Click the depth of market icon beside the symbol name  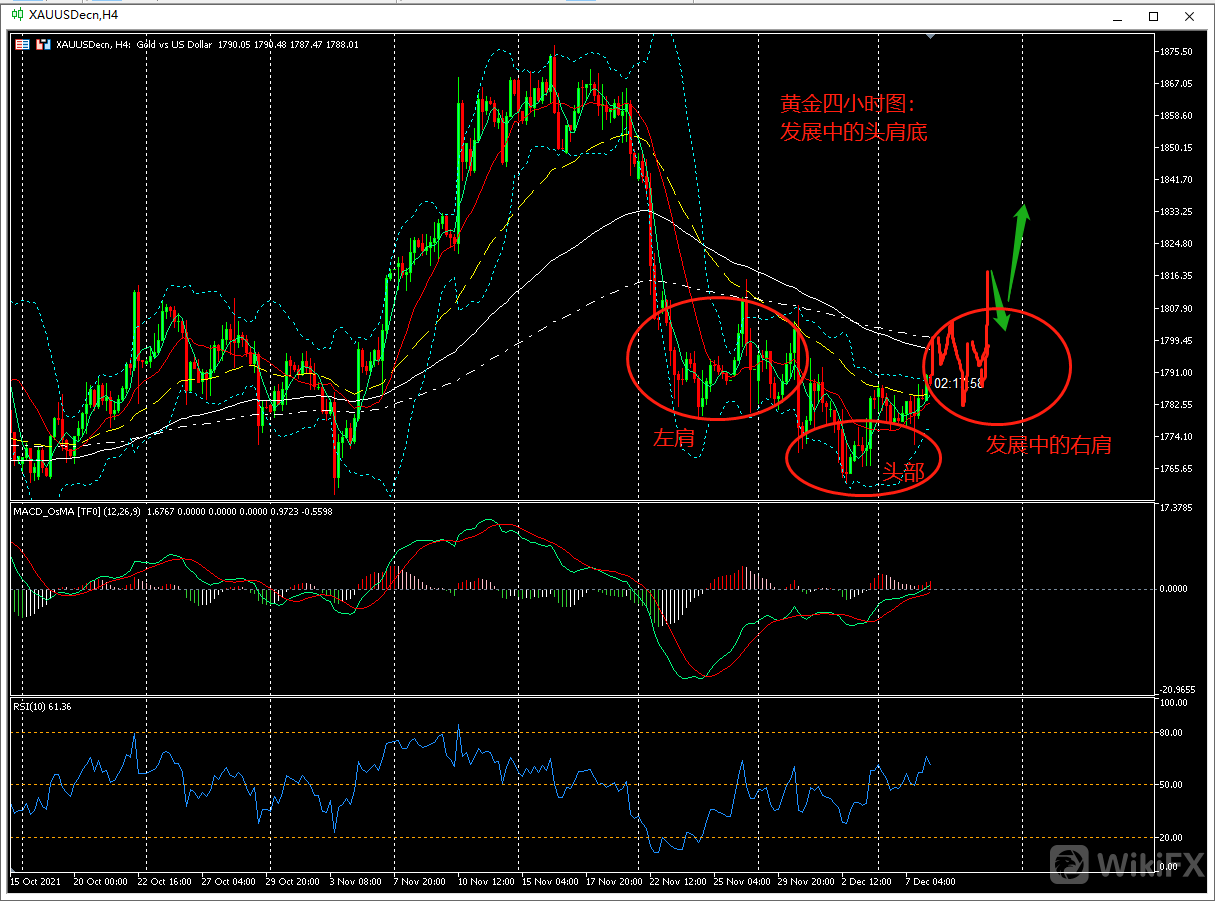pyautogui.click(x=43, y=44)
